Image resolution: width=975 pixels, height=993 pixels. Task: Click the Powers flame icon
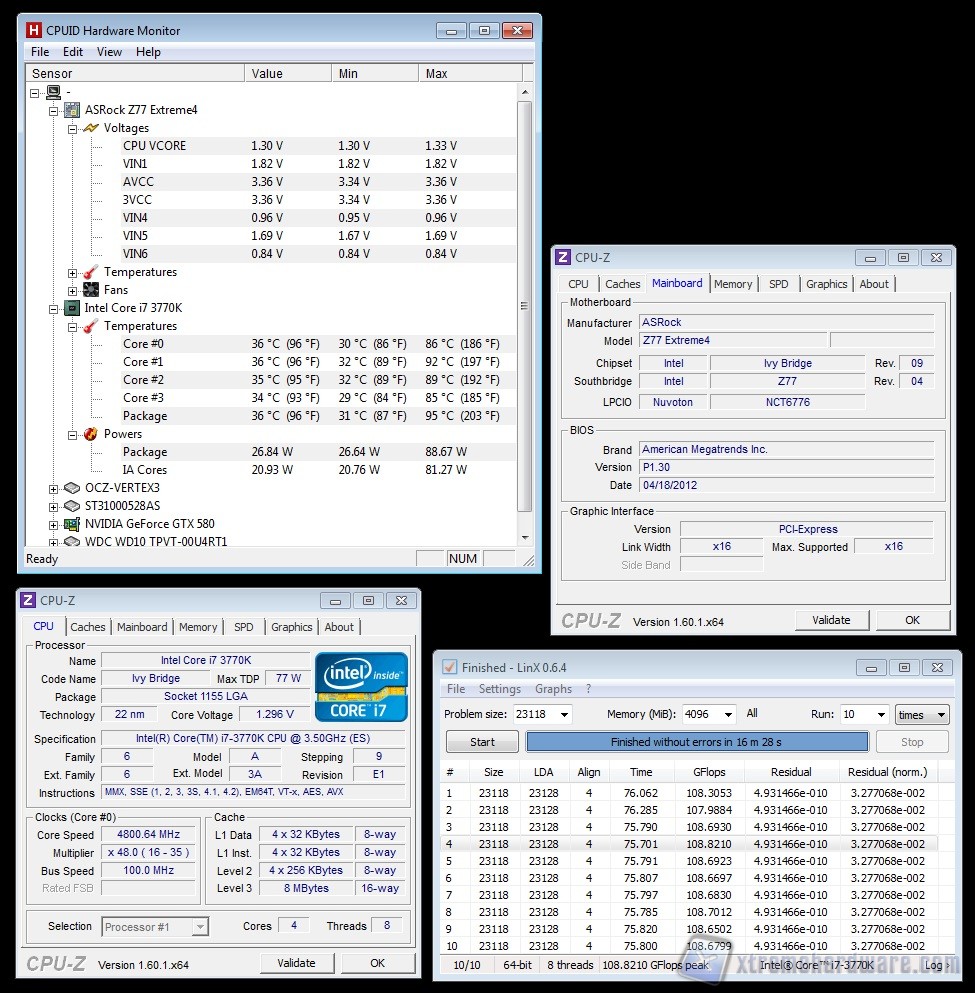(x=91, y=434)
